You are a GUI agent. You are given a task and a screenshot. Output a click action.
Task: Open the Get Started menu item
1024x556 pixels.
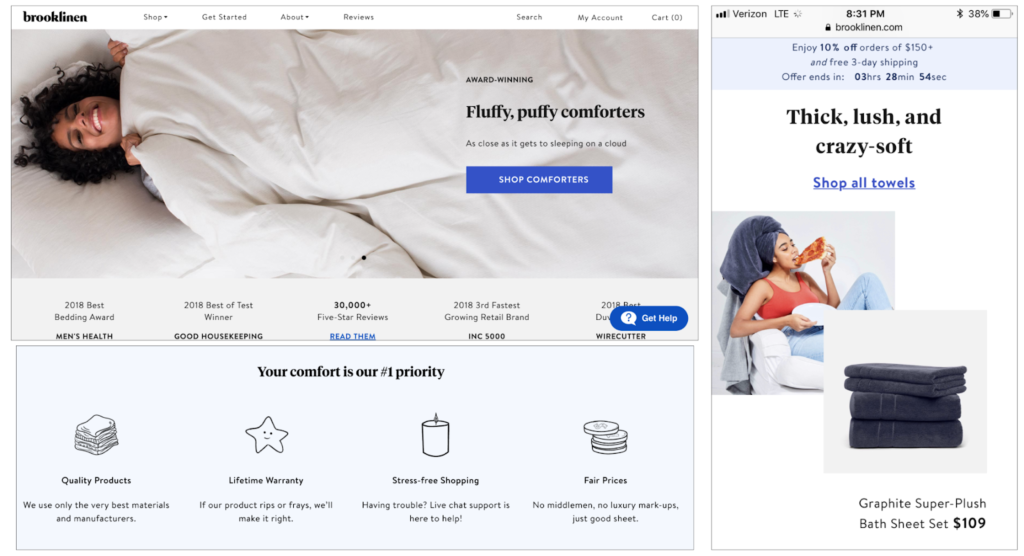[224, 17]
